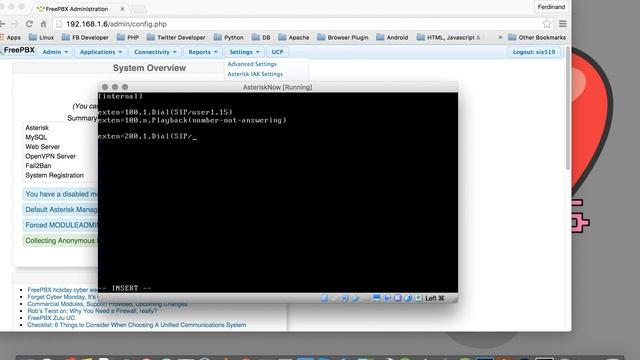Screen dimensions: 640x360
Task: Reload the FreePBX page in the browser
Action: [x=29, y=24]
